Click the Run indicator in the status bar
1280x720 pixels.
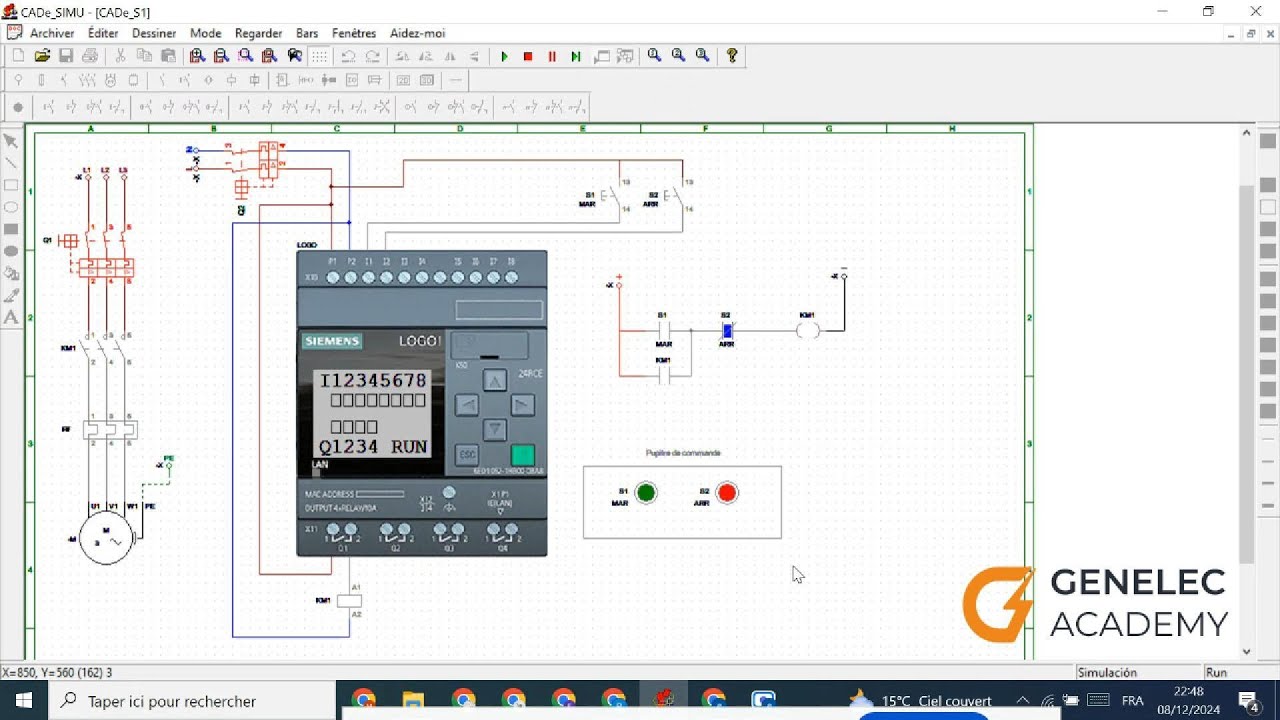point(1217,673)
